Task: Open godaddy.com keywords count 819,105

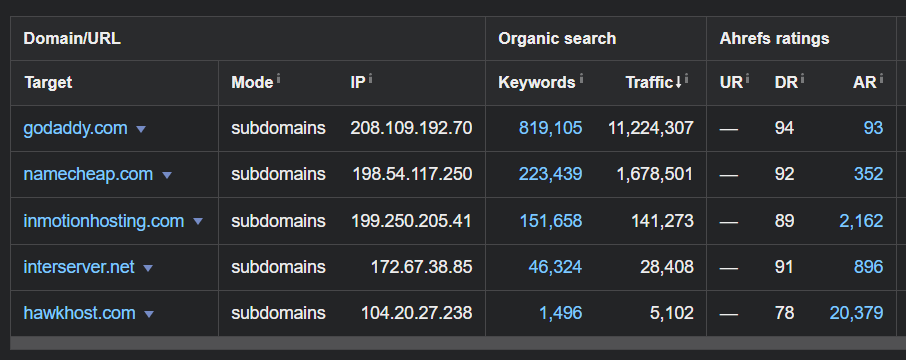Action: [550, 128]
